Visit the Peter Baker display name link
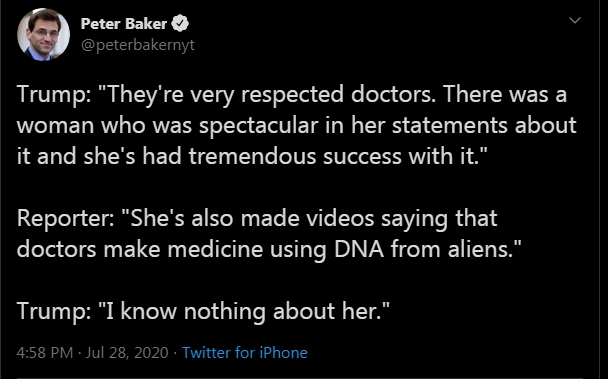This screenshot has width=608, height=379. 124,24
